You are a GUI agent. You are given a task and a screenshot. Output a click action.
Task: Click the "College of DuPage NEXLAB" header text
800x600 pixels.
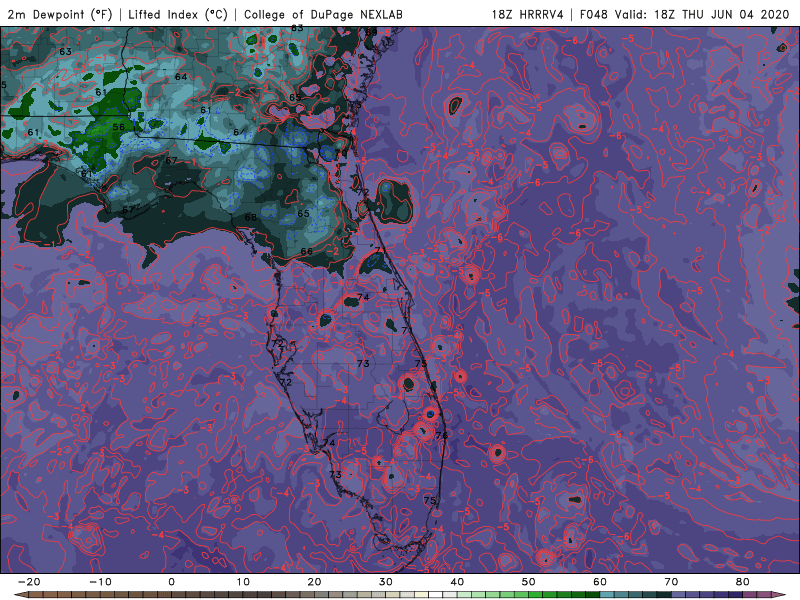[323, 14]
